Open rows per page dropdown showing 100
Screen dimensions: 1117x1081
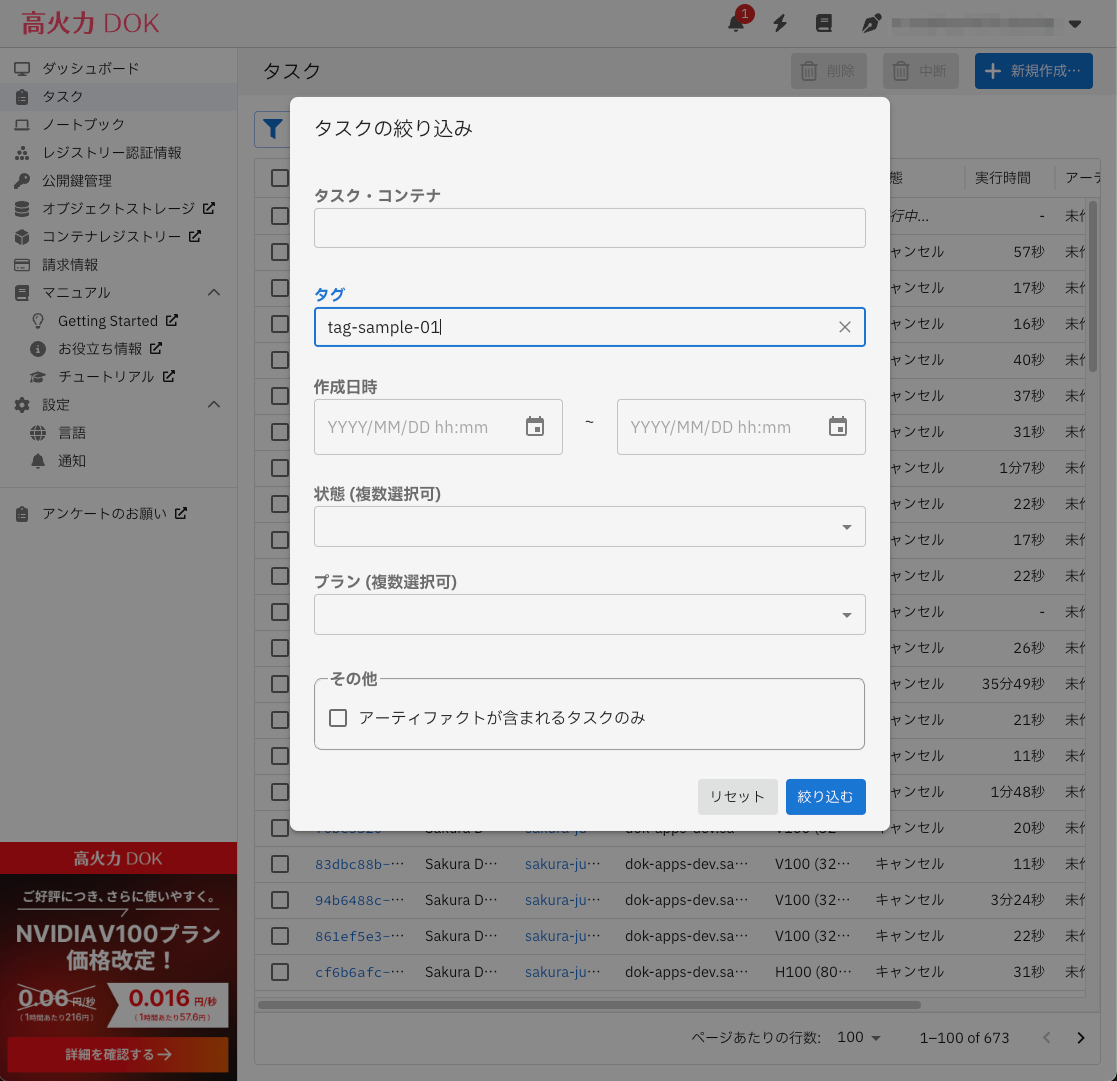(x=858, y=1038)
